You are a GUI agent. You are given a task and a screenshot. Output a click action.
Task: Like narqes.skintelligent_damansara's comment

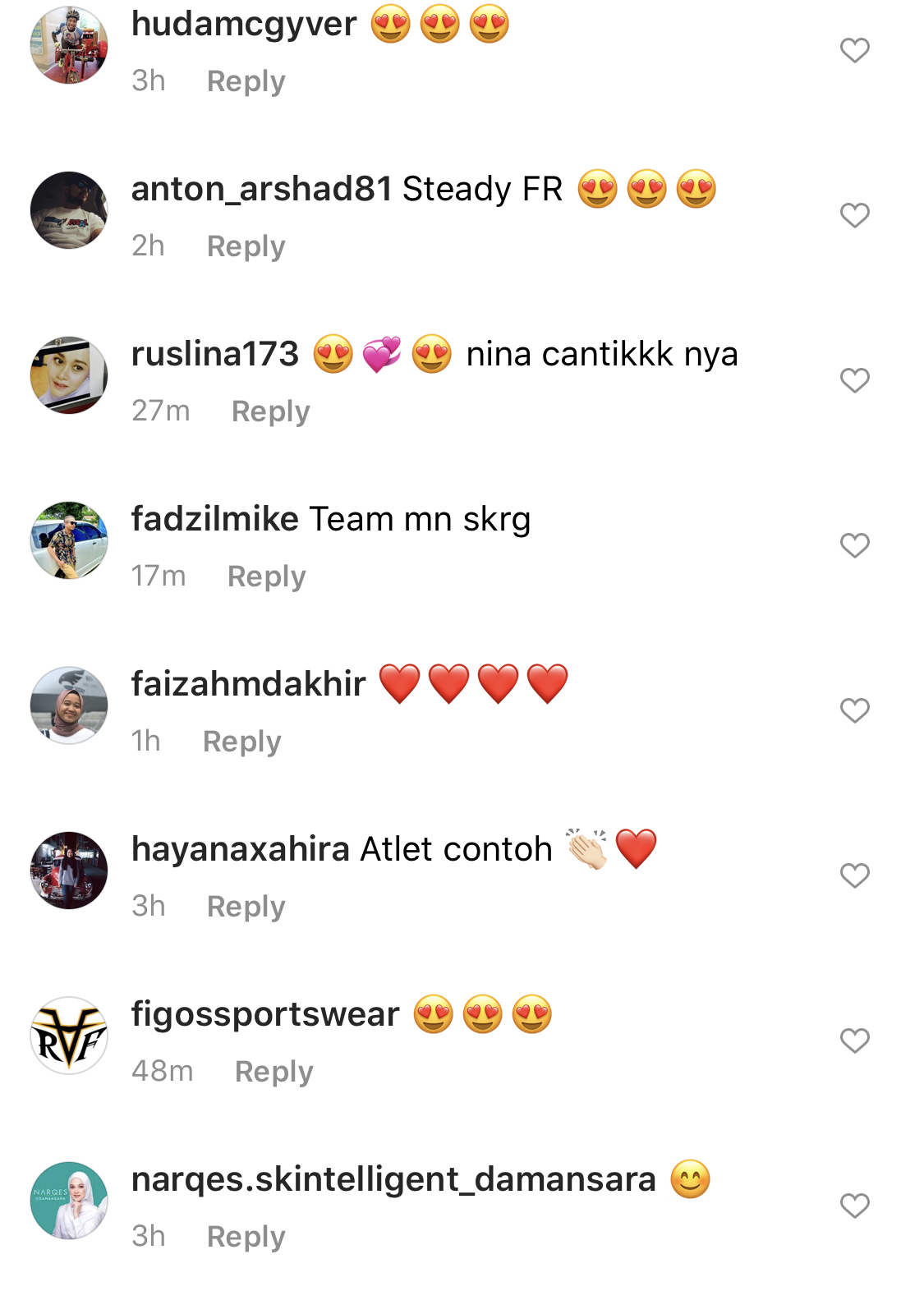click(855, 1206)
